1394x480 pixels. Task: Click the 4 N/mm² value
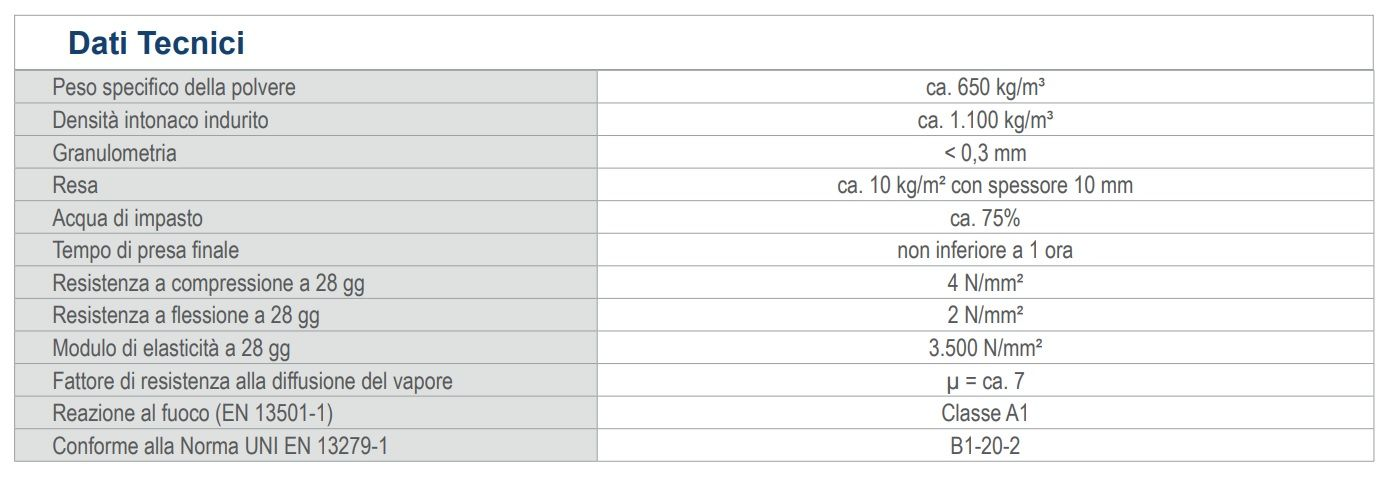click(x=985, y=283)
